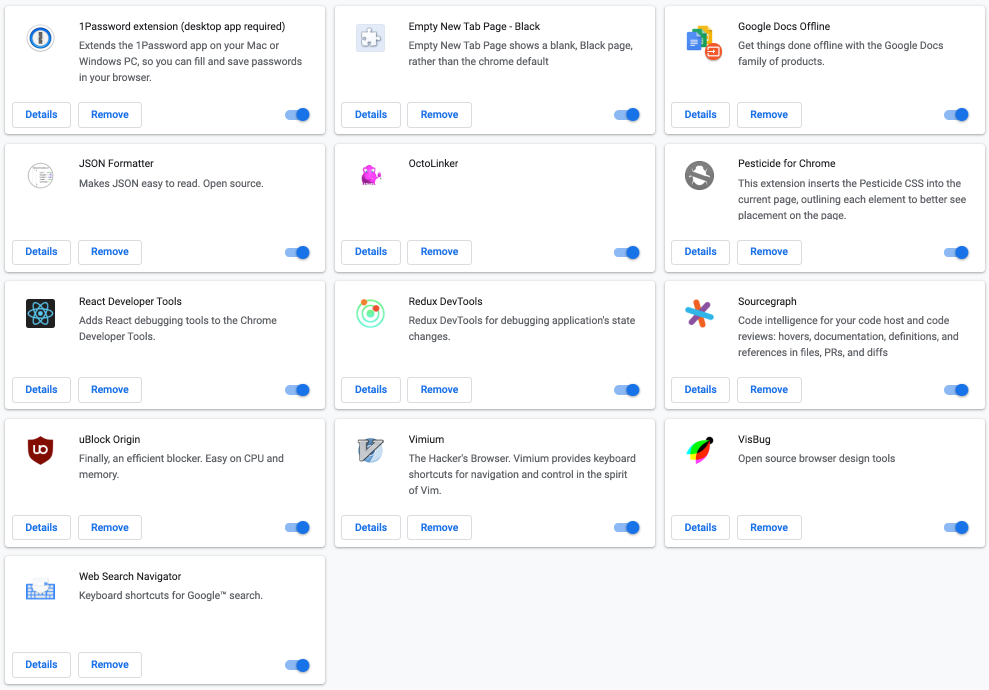Image resolution: width=989 pixels, height=690 pixels.
Task: Click the React Developer Tools icon
Action: click(40, 314)
